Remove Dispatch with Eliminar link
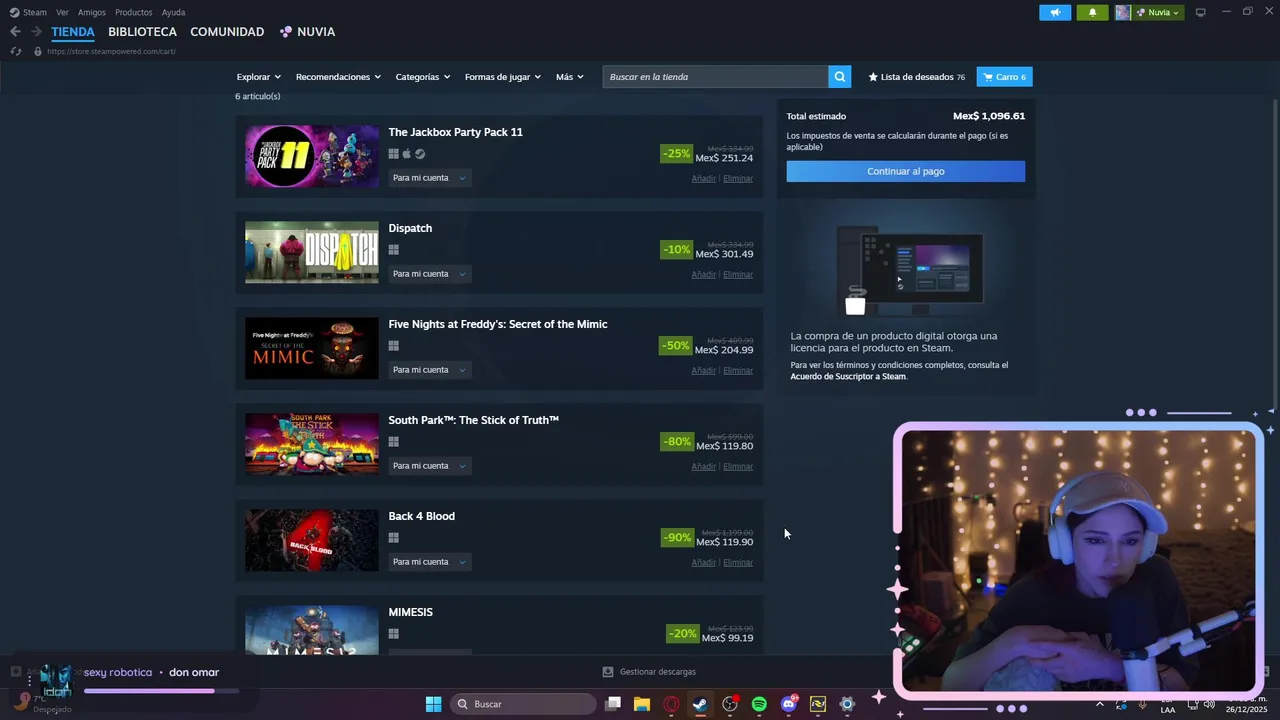Screen dimensions: 1280x720 [738, 274]
